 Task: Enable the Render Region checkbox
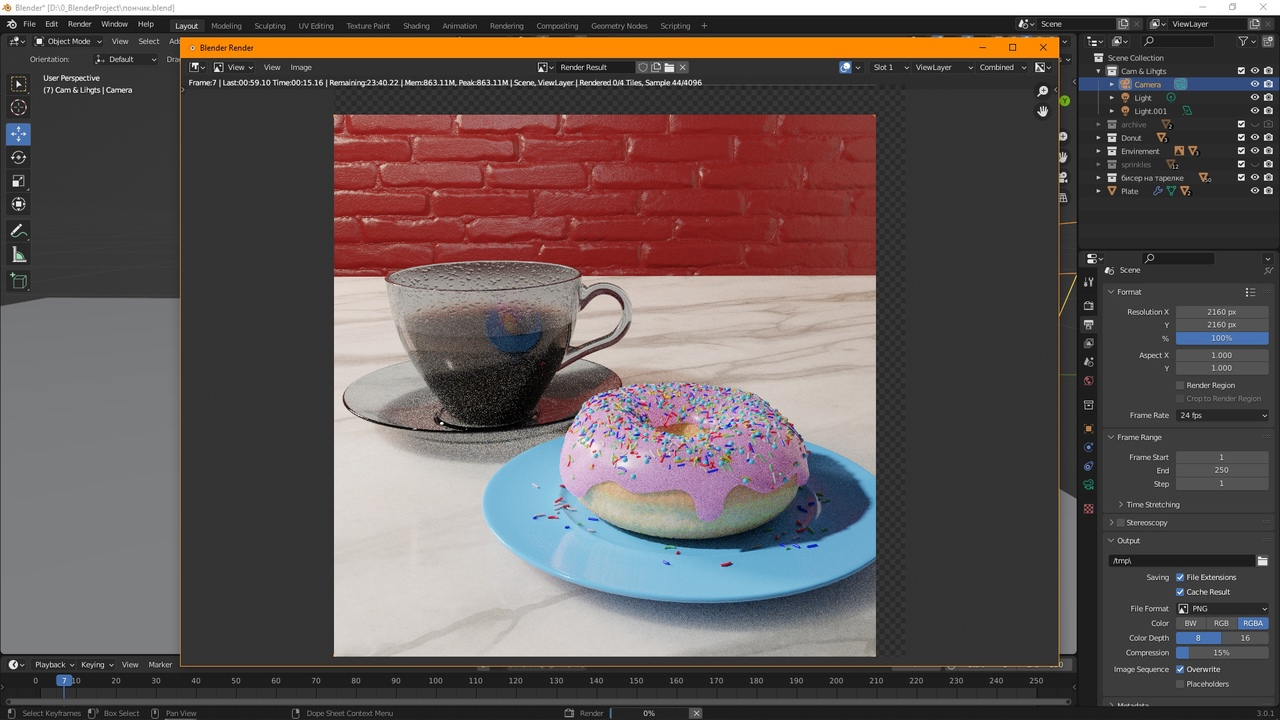[1180, 385]
